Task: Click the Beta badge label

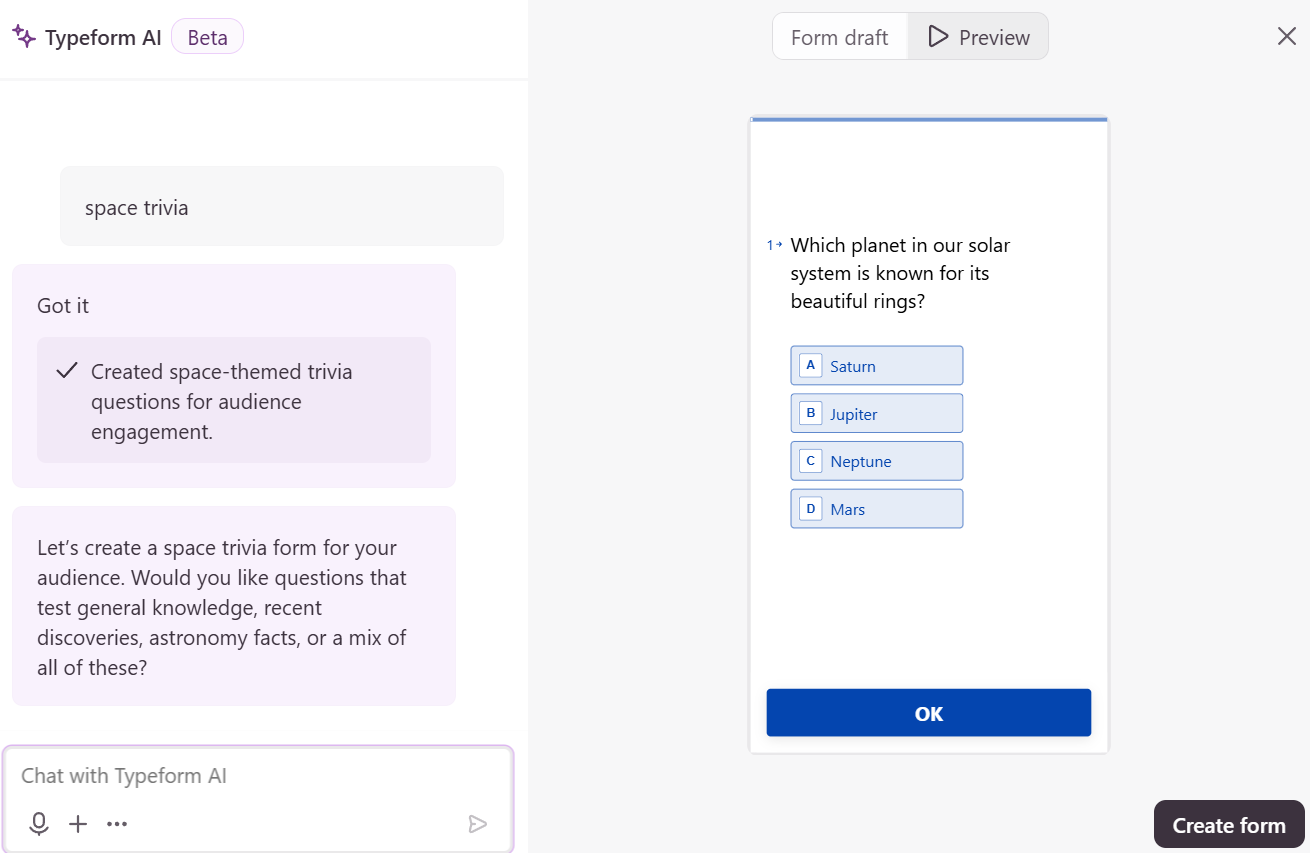Action: [x=207, y=38]
